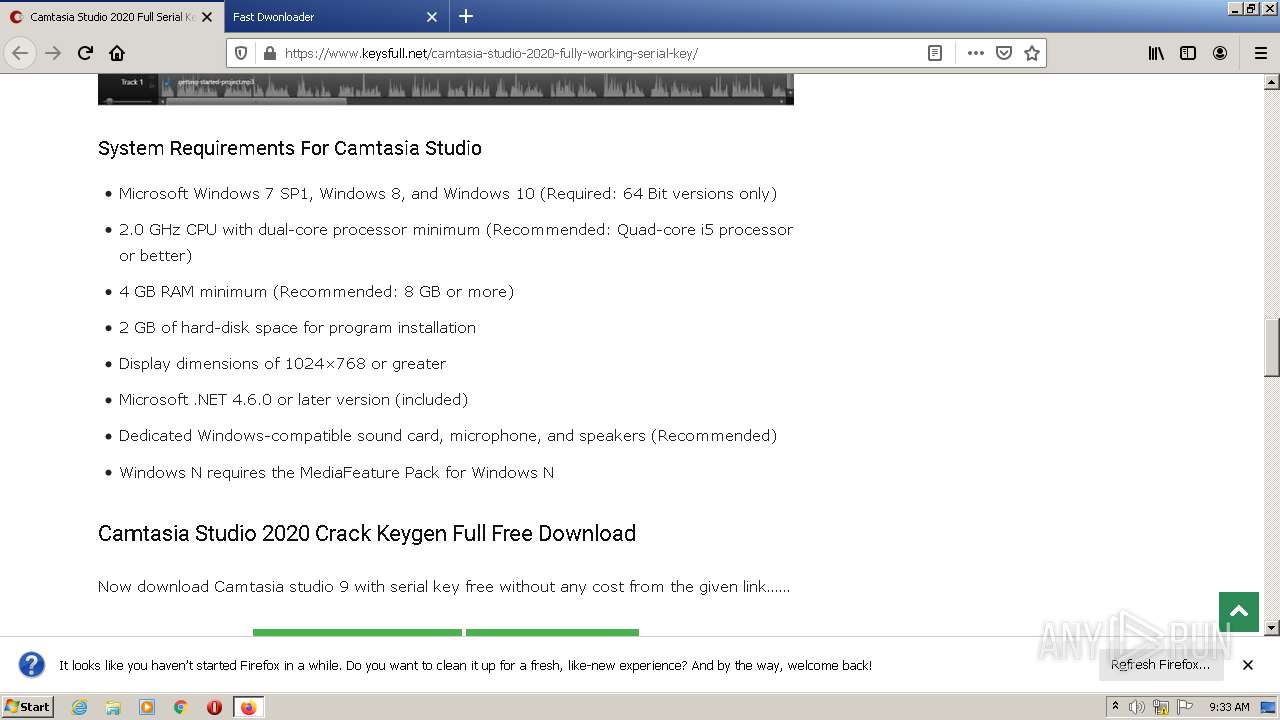Click the address bar URL field
This screenshot has width=1280, height=720.
tap(600, 53)
